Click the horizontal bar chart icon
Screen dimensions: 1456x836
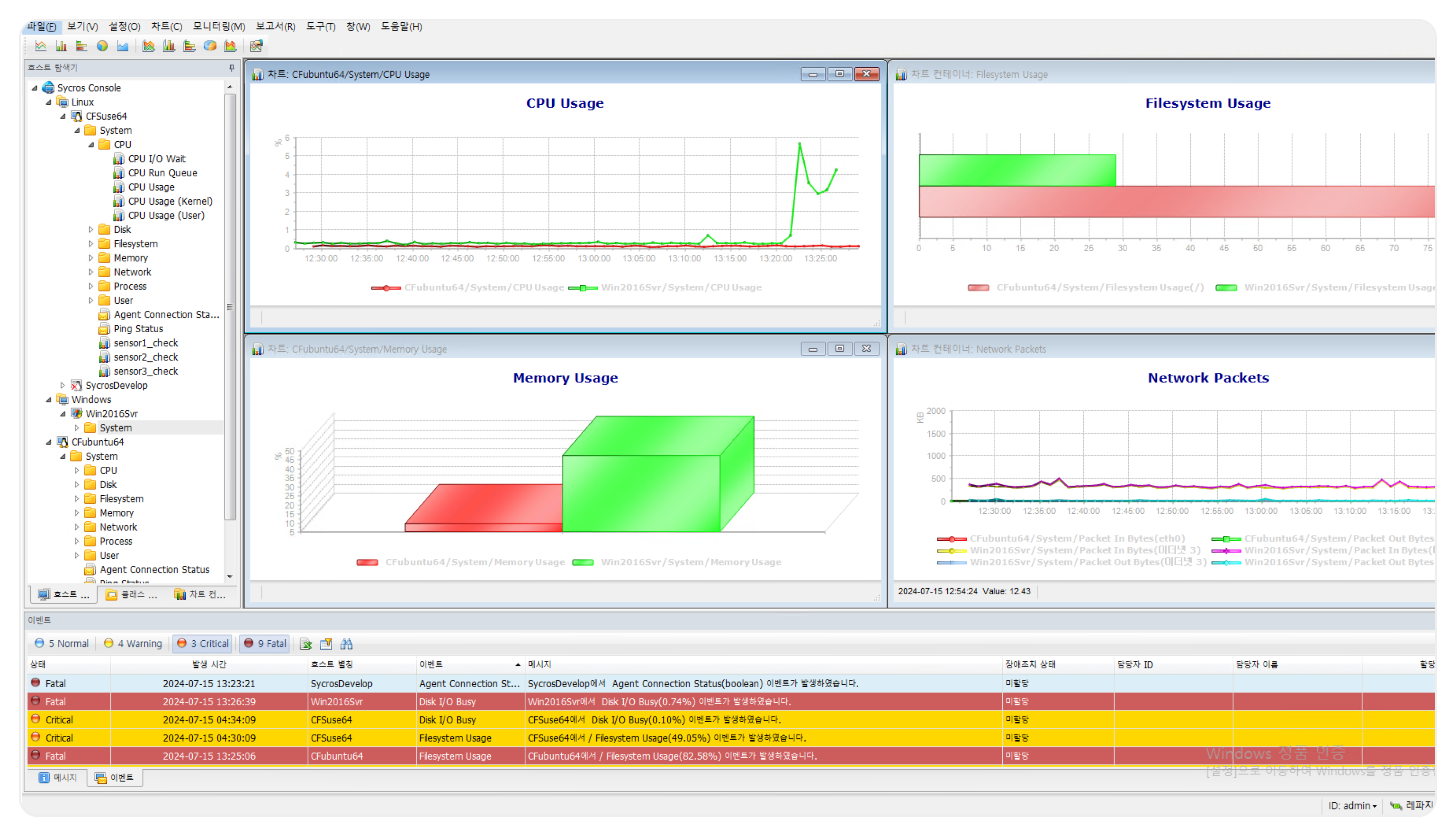pos(81,46)
